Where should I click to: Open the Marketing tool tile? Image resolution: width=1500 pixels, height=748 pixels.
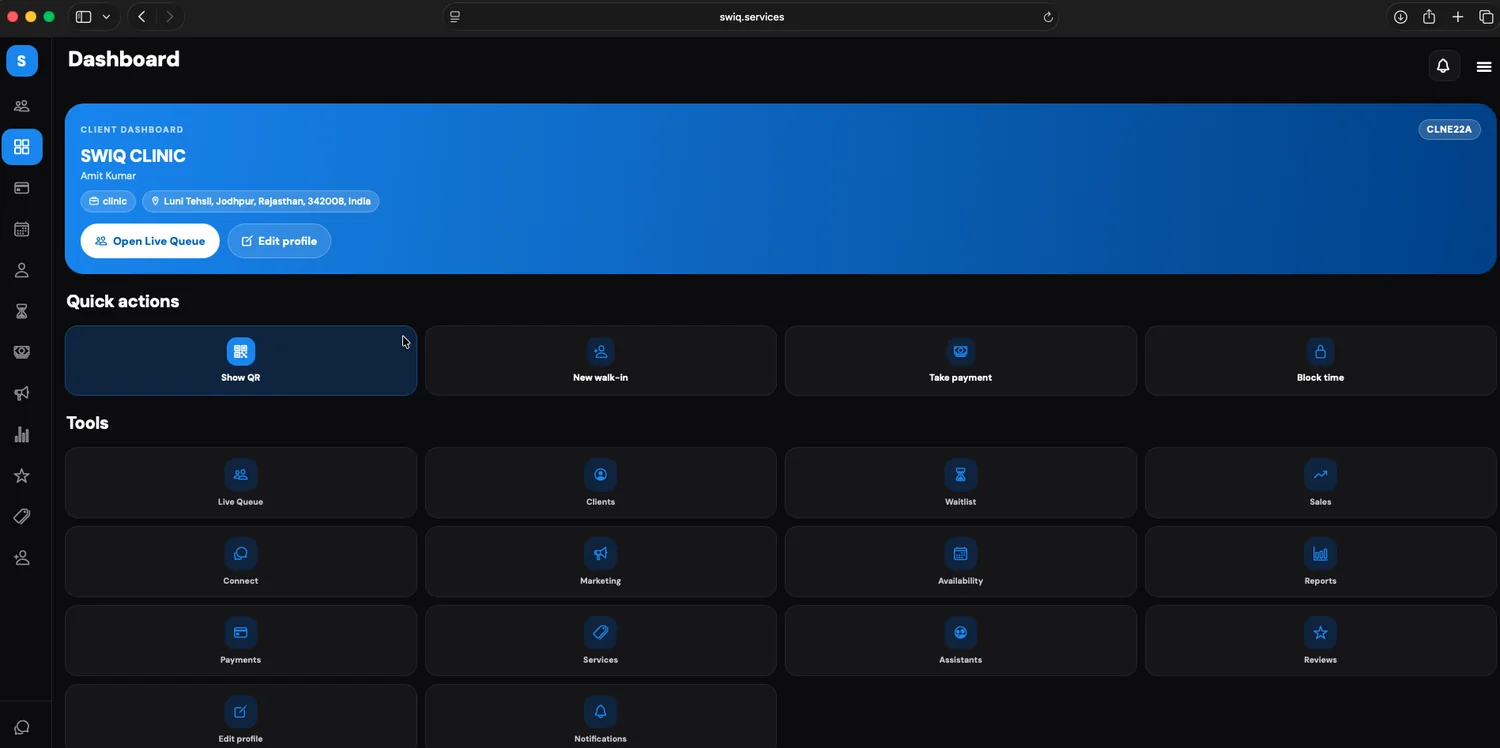[x=601, y=562]
